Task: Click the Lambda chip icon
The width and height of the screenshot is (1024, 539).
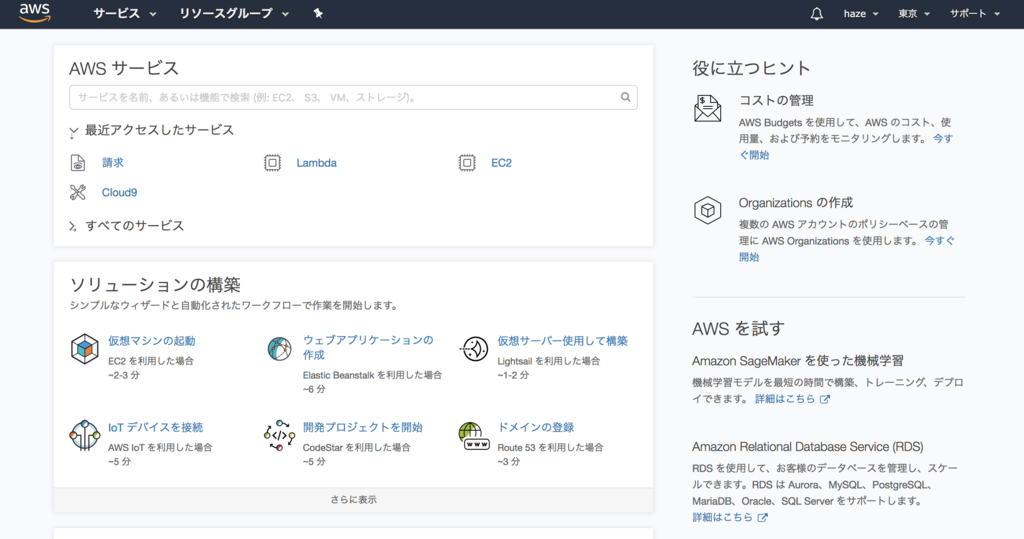Action: point(272,163)
